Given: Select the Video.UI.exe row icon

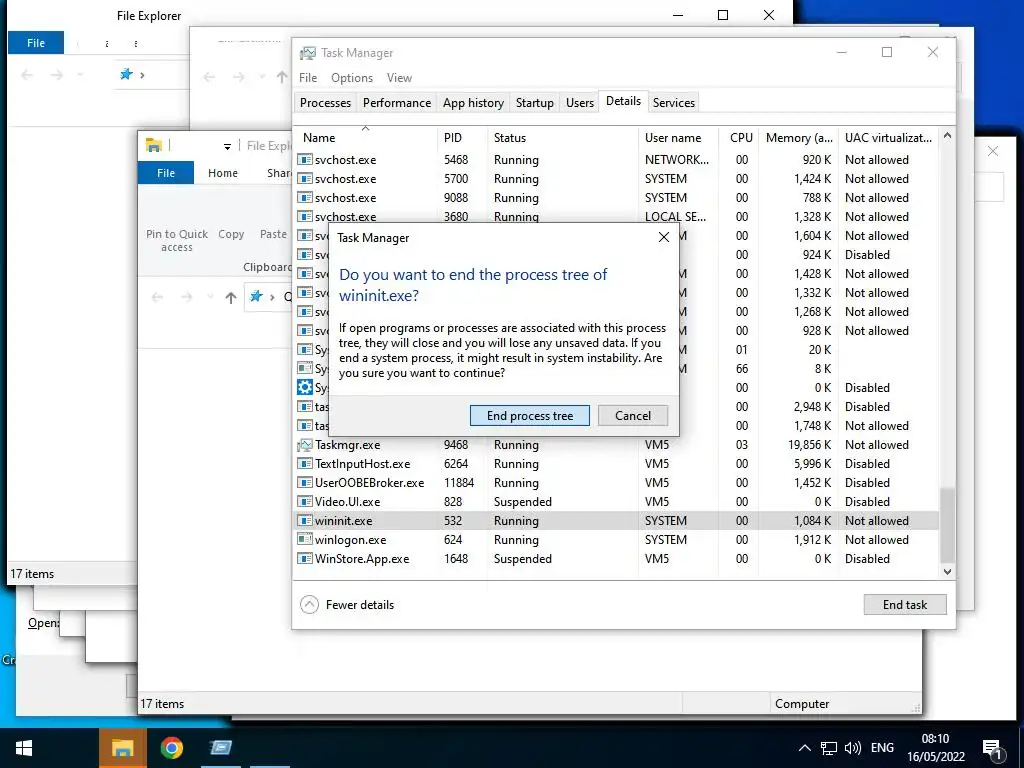Looking at the screenshot, I should tap(304, 502).
